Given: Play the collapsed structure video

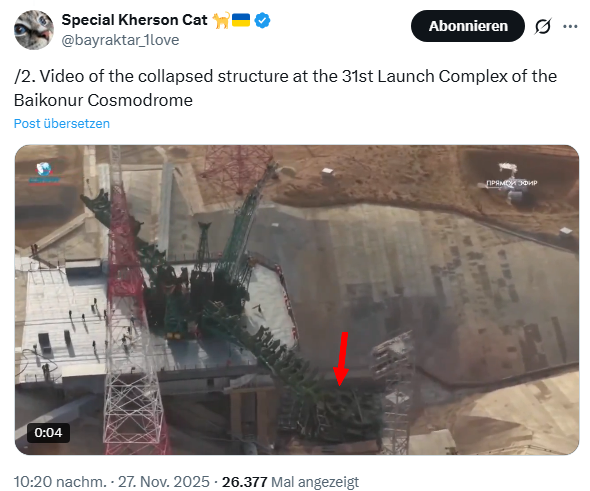Looking at the screenshot, I should [297, 300].
